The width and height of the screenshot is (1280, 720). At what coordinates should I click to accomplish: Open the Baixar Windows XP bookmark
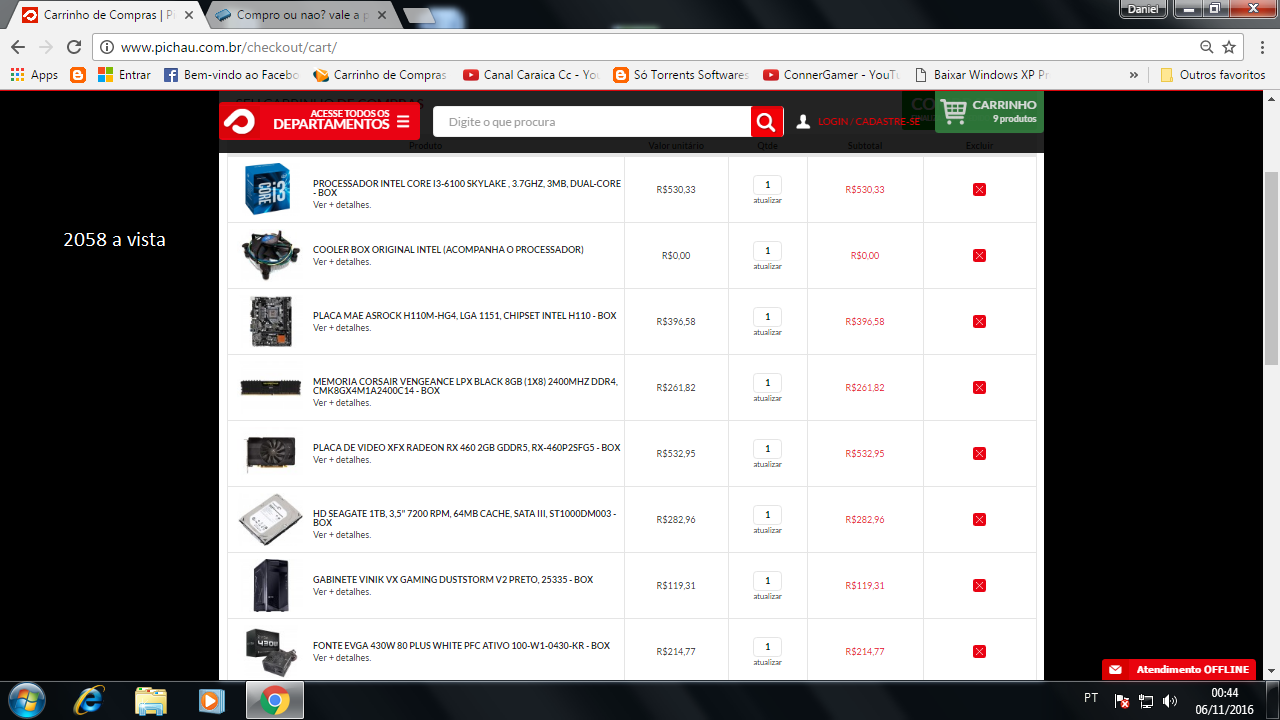pyautogui.click(x=981, y=75)
